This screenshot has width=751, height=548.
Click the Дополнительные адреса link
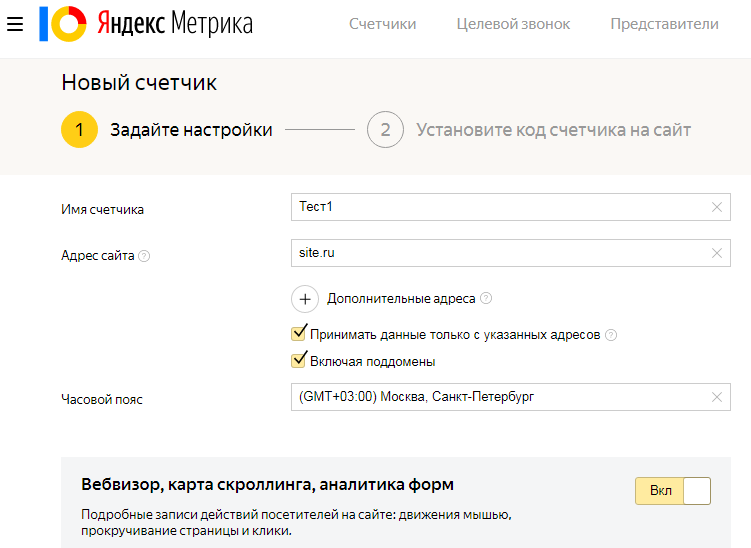point(399,299)
